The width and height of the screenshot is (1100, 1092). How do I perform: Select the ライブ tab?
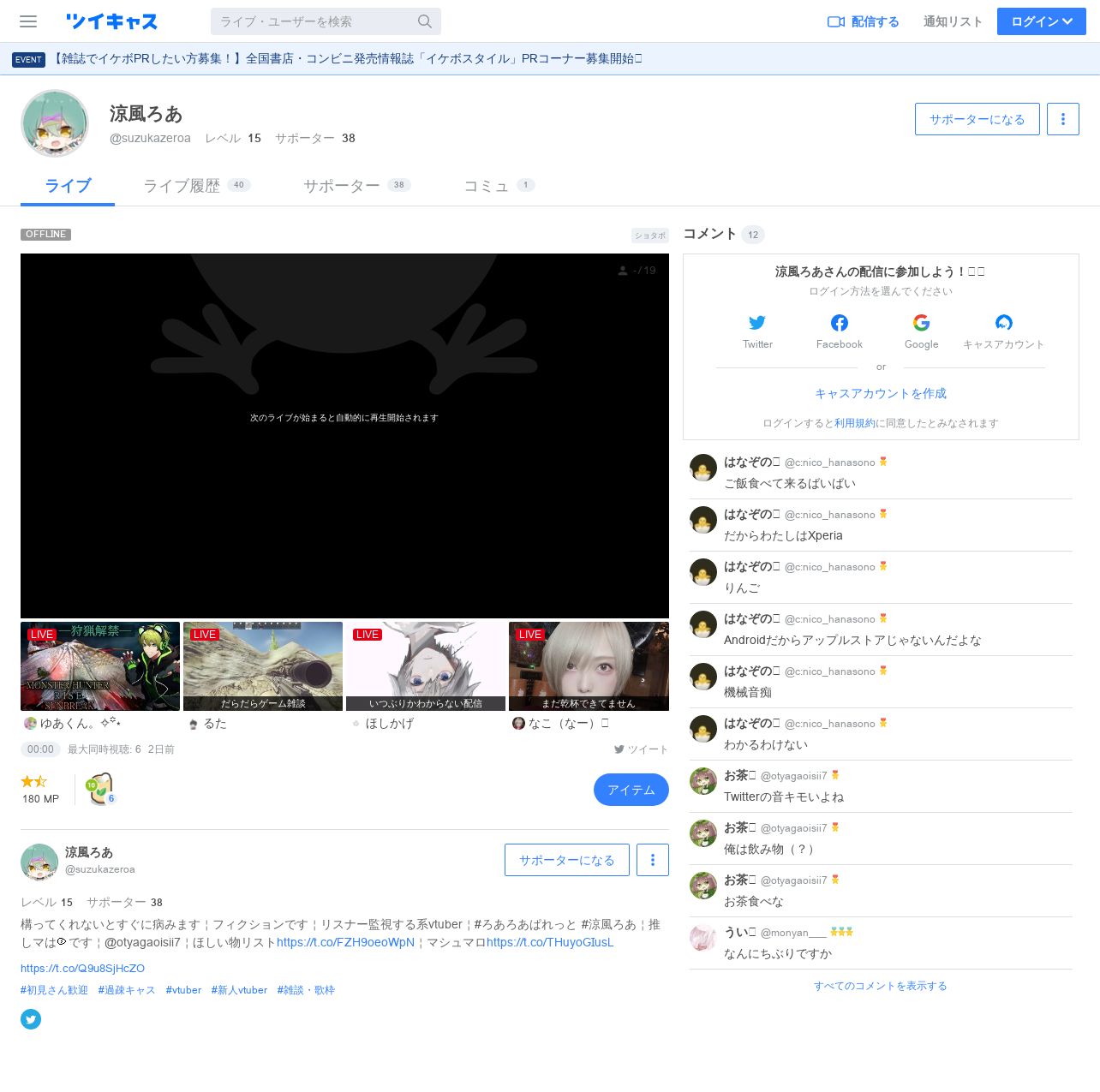68,186
